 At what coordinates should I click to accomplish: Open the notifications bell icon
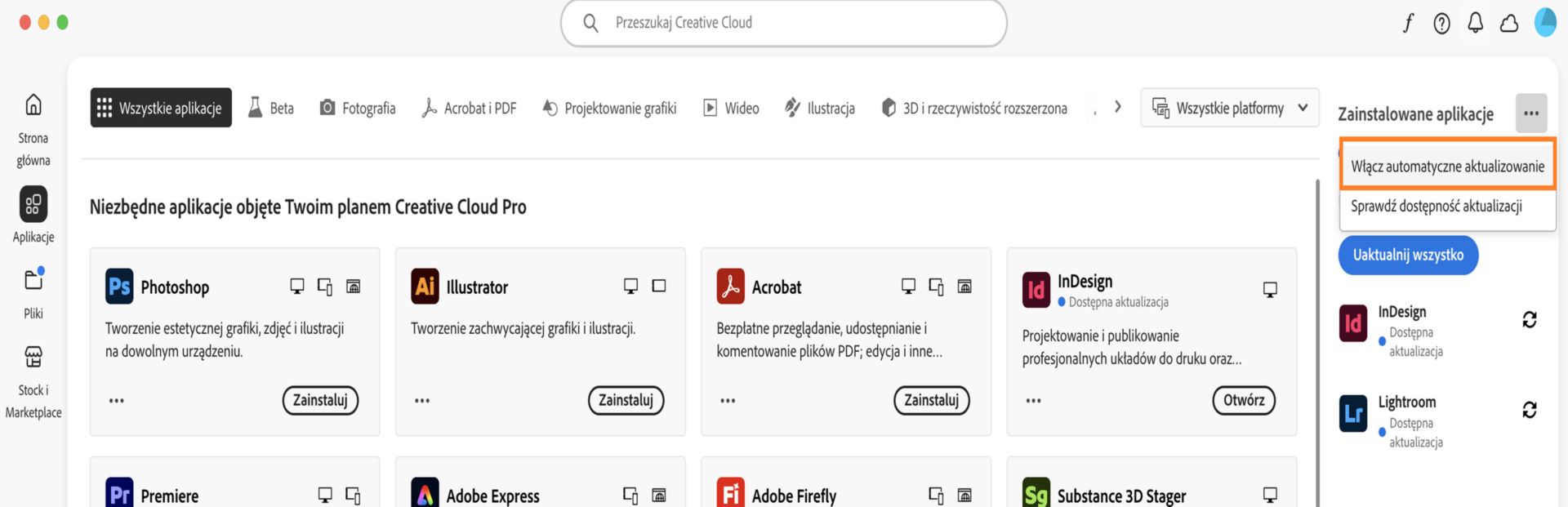1474,23
